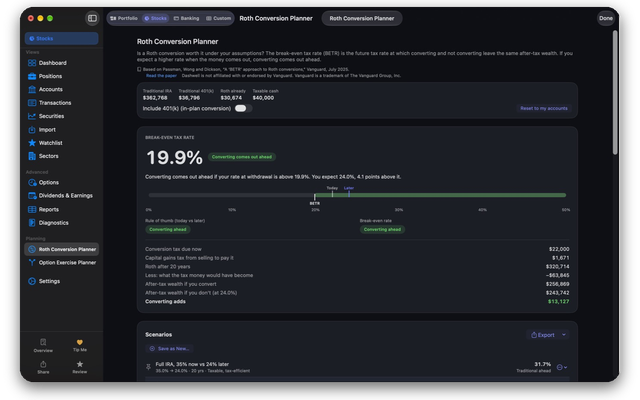The image size is (640, 400).
Task: Click the Later marker on the rate bar
Action: pyautogui.click(x=349, y=191)
